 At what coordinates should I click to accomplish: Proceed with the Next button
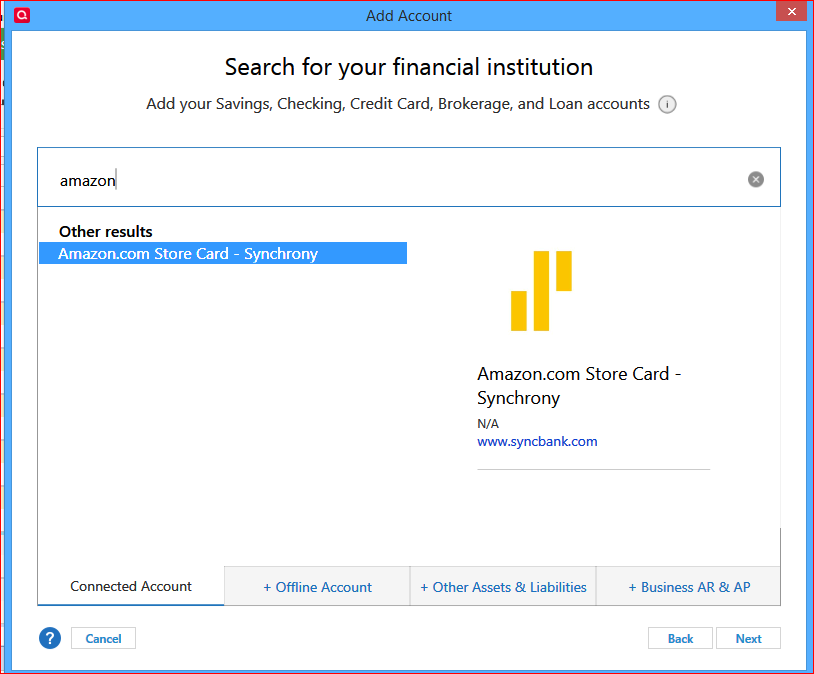click(748, 638)
